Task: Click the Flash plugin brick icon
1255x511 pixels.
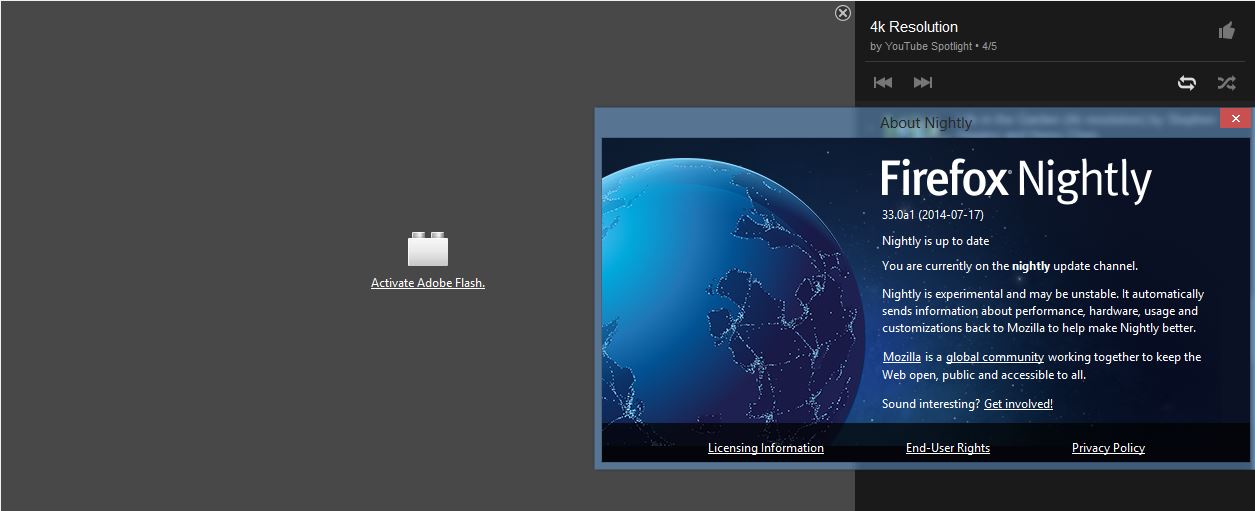Action: pyautogui.click(x=428, y=249)
